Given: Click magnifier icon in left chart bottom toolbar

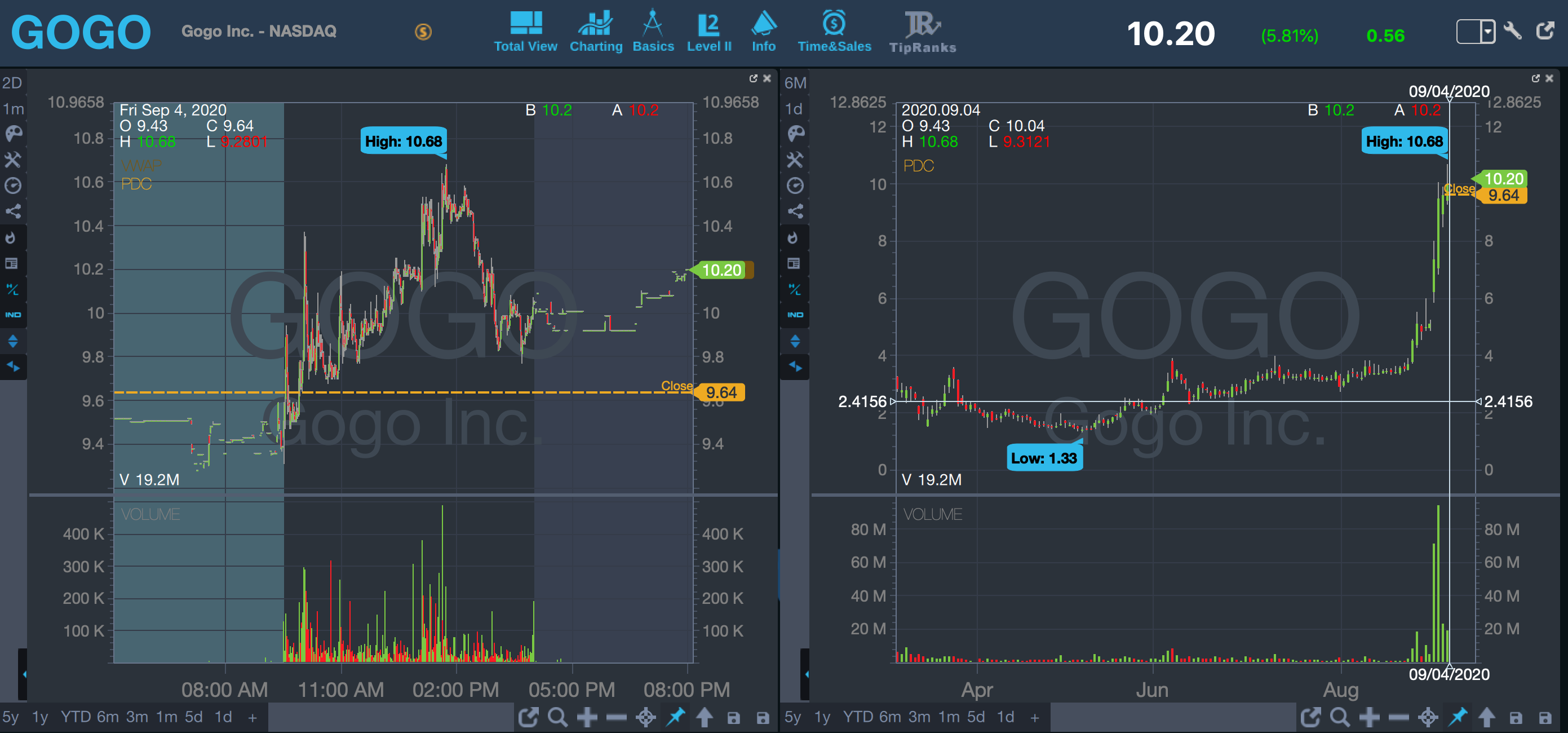Looking at the screenshot, I should click(557, 717).
